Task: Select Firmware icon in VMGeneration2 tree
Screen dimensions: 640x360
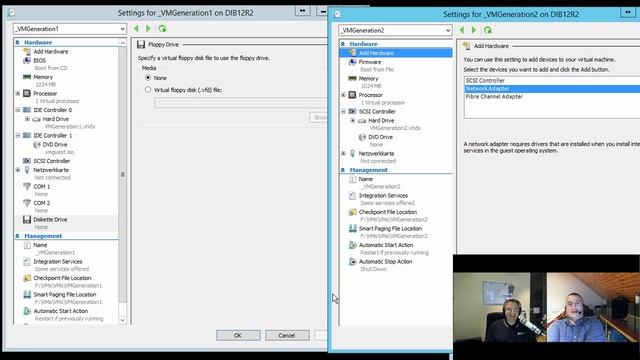Action: coord(352,62)
